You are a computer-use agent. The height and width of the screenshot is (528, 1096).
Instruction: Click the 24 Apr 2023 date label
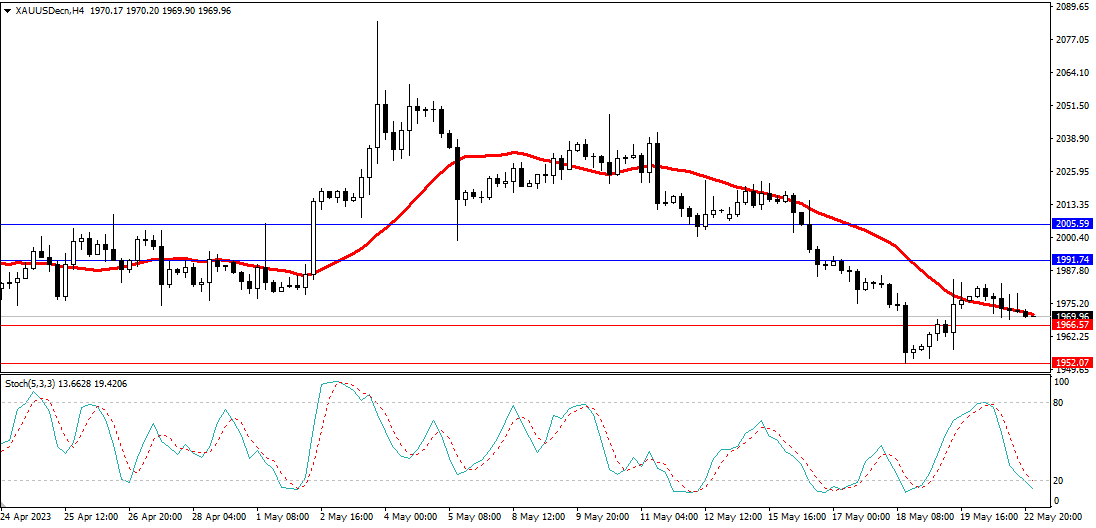point(27,518)
